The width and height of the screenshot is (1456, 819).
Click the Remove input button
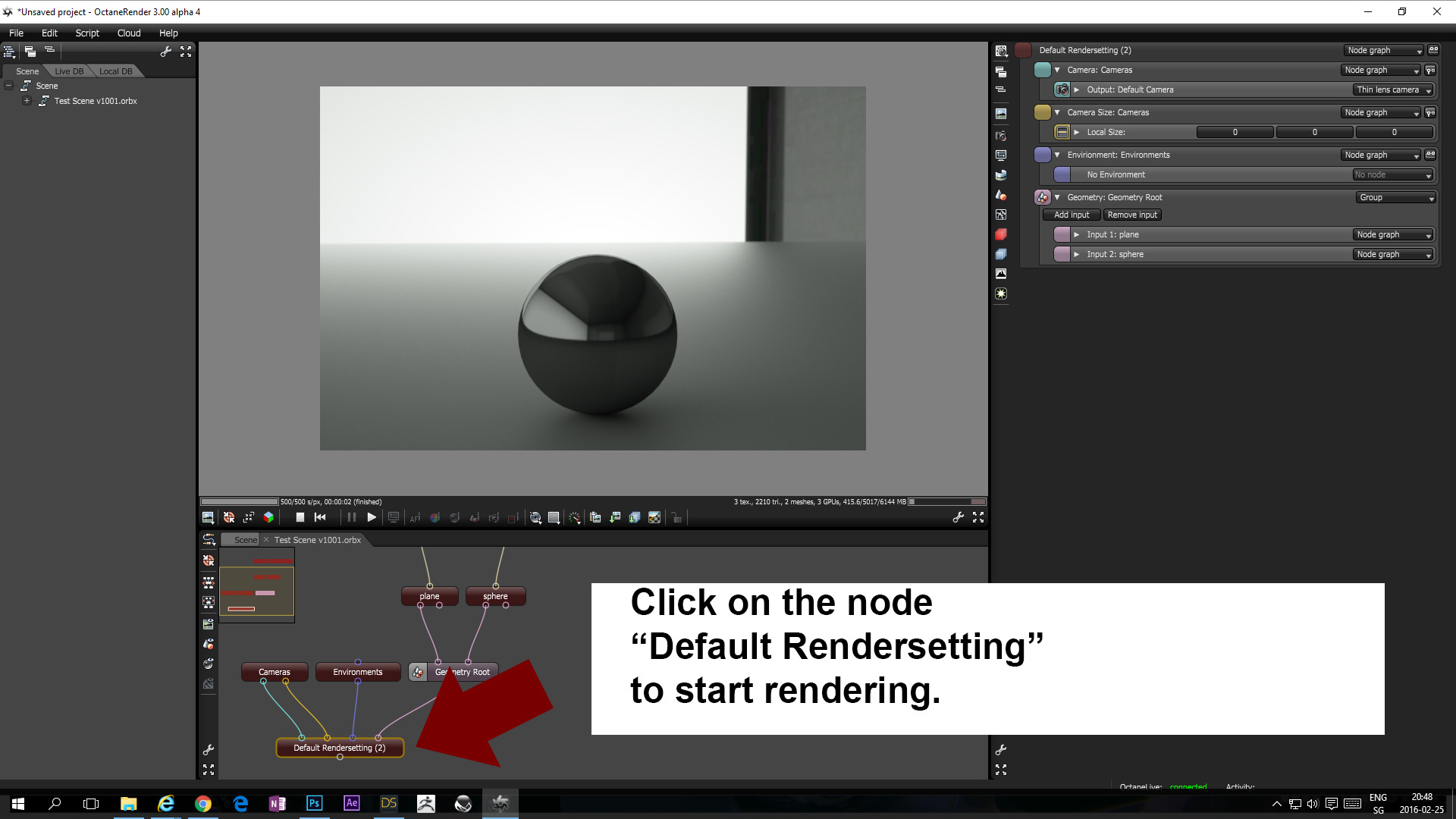pyautogui.click(x=1131, y=215)
